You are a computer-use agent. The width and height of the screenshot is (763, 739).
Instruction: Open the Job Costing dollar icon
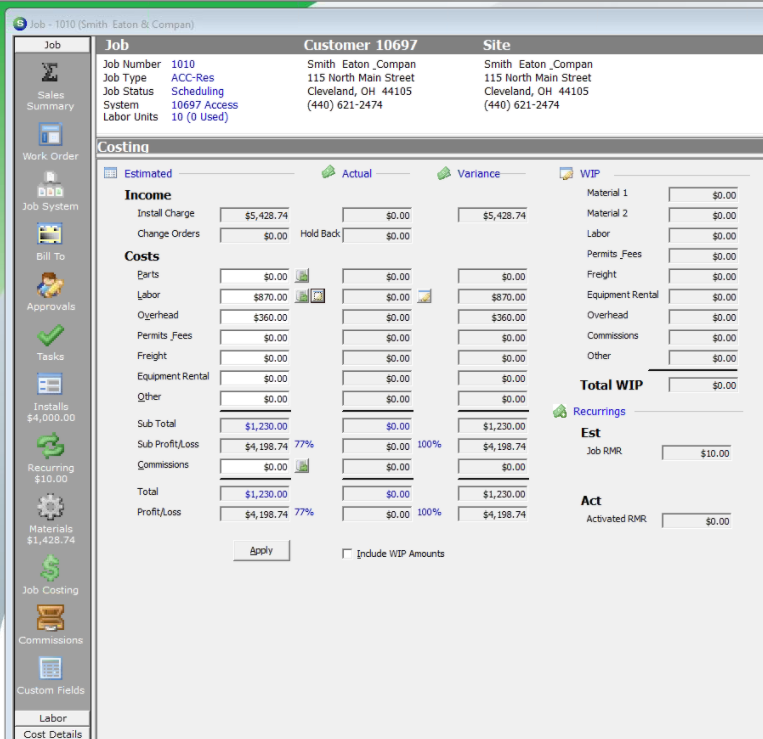(x=50, y=568)
